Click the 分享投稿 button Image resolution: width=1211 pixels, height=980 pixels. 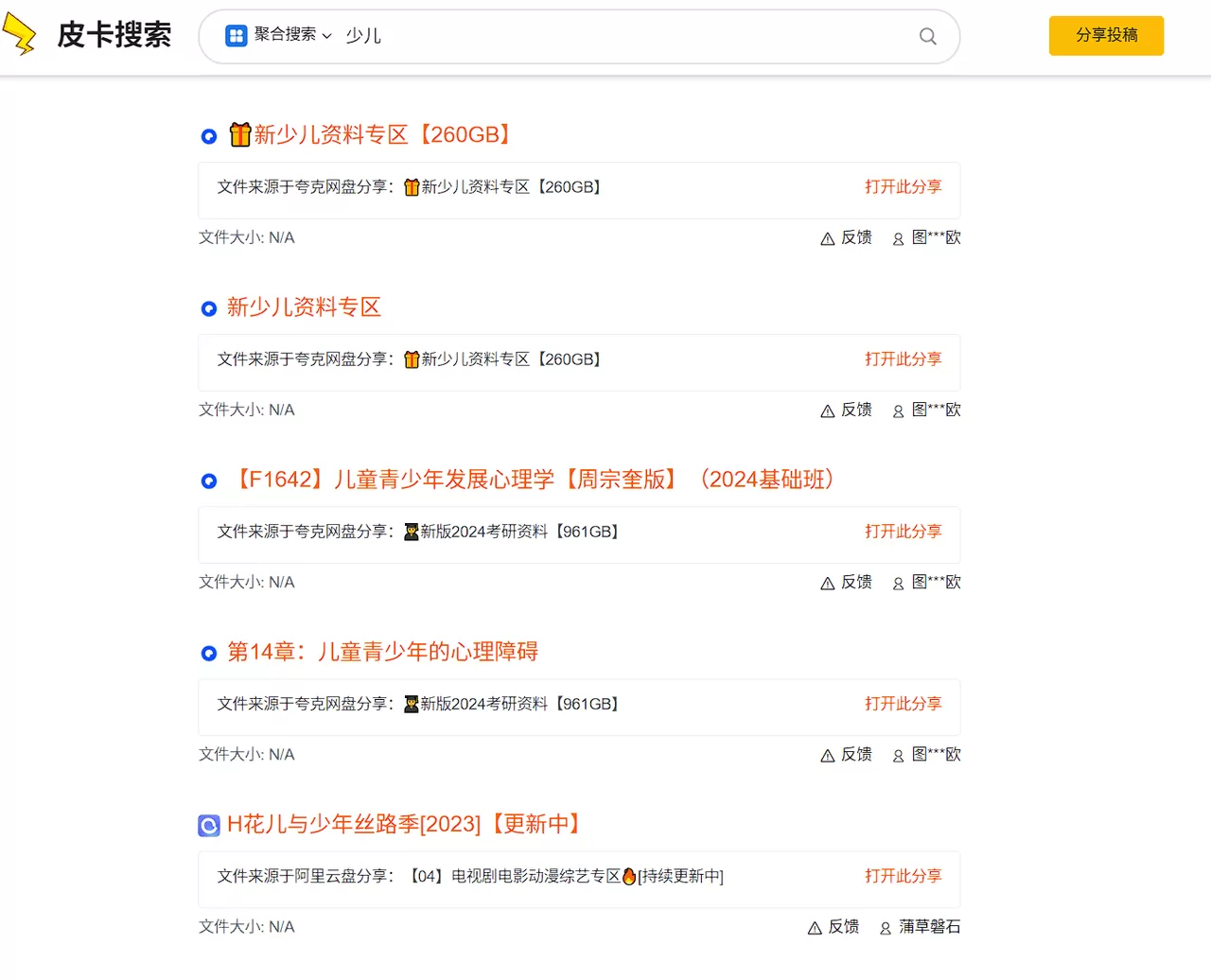(x=1106, y=35)
